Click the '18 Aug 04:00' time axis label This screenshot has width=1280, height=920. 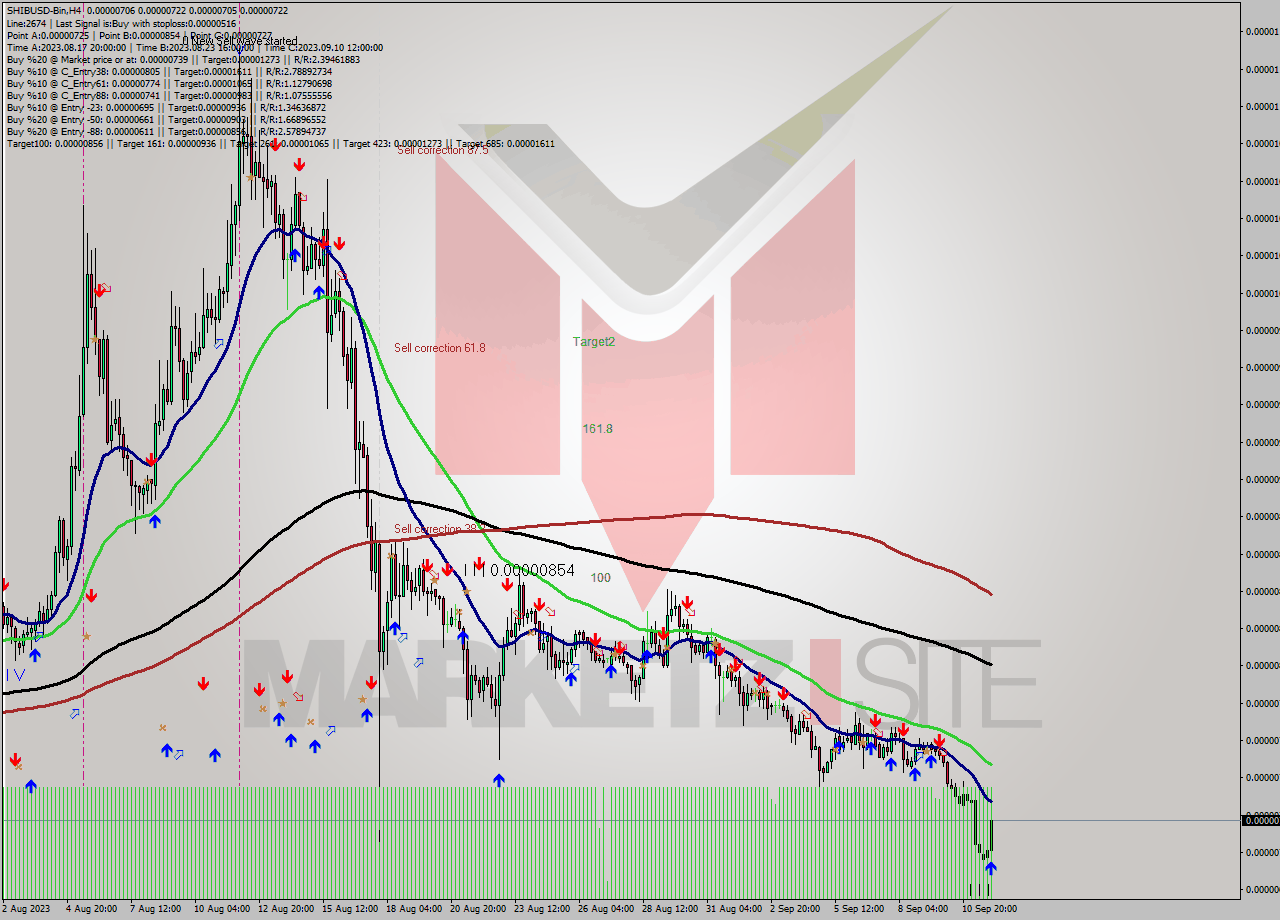click(414, 908)
